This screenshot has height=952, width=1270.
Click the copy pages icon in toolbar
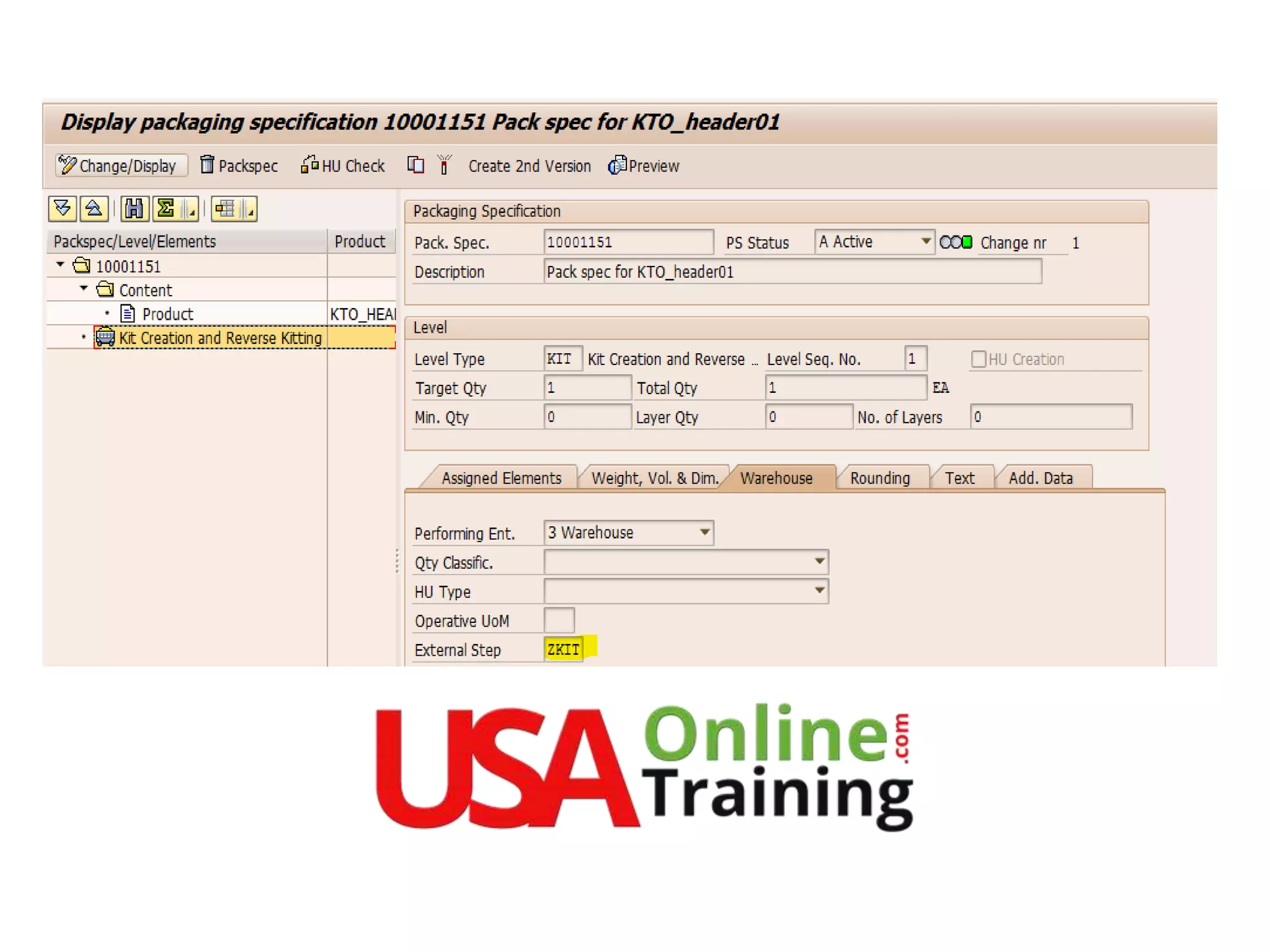click(x=415, y=165)
